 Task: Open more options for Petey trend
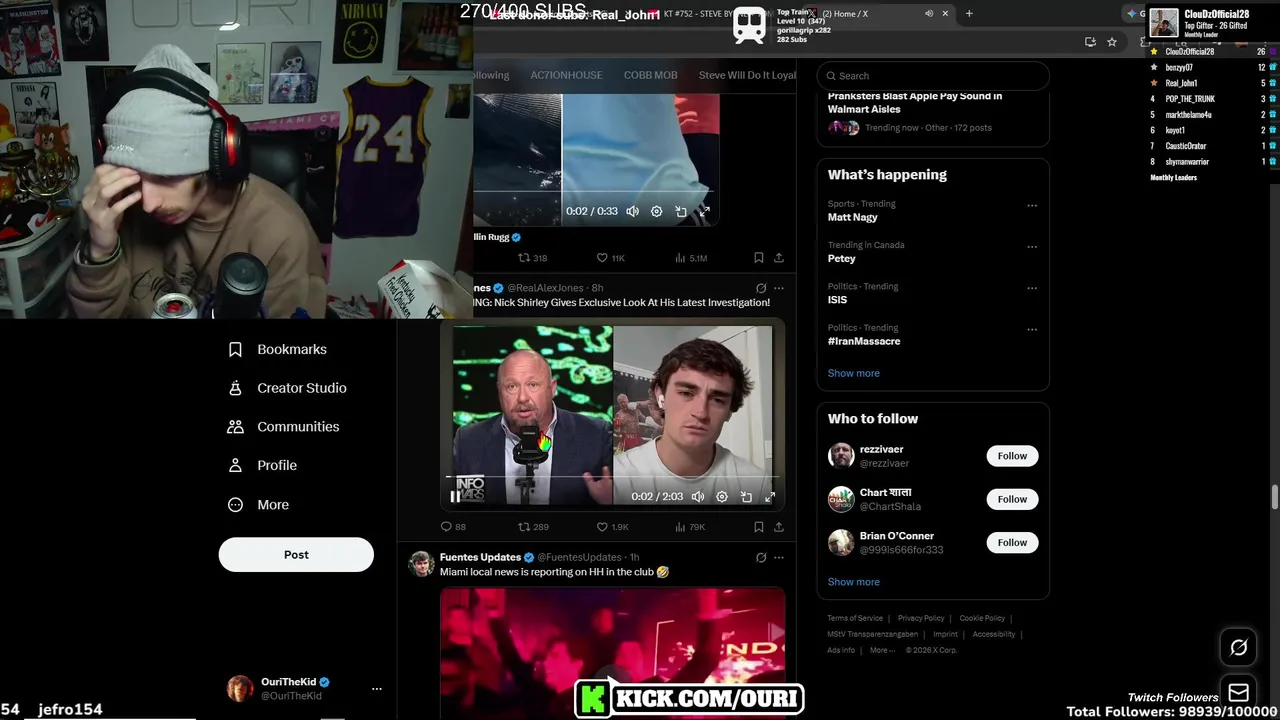click(x=1032, y=247)
